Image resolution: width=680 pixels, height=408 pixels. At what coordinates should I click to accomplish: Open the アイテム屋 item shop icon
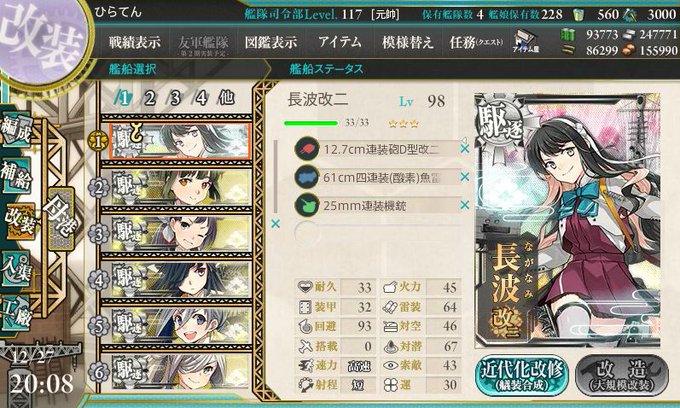(x=526, y=42)
